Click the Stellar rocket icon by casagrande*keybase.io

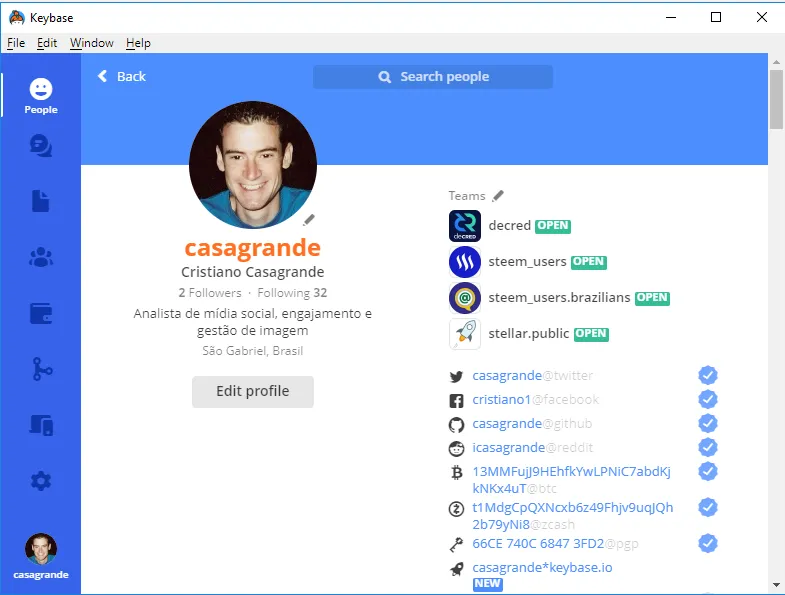pyautogui.click(x=456, y=569)
